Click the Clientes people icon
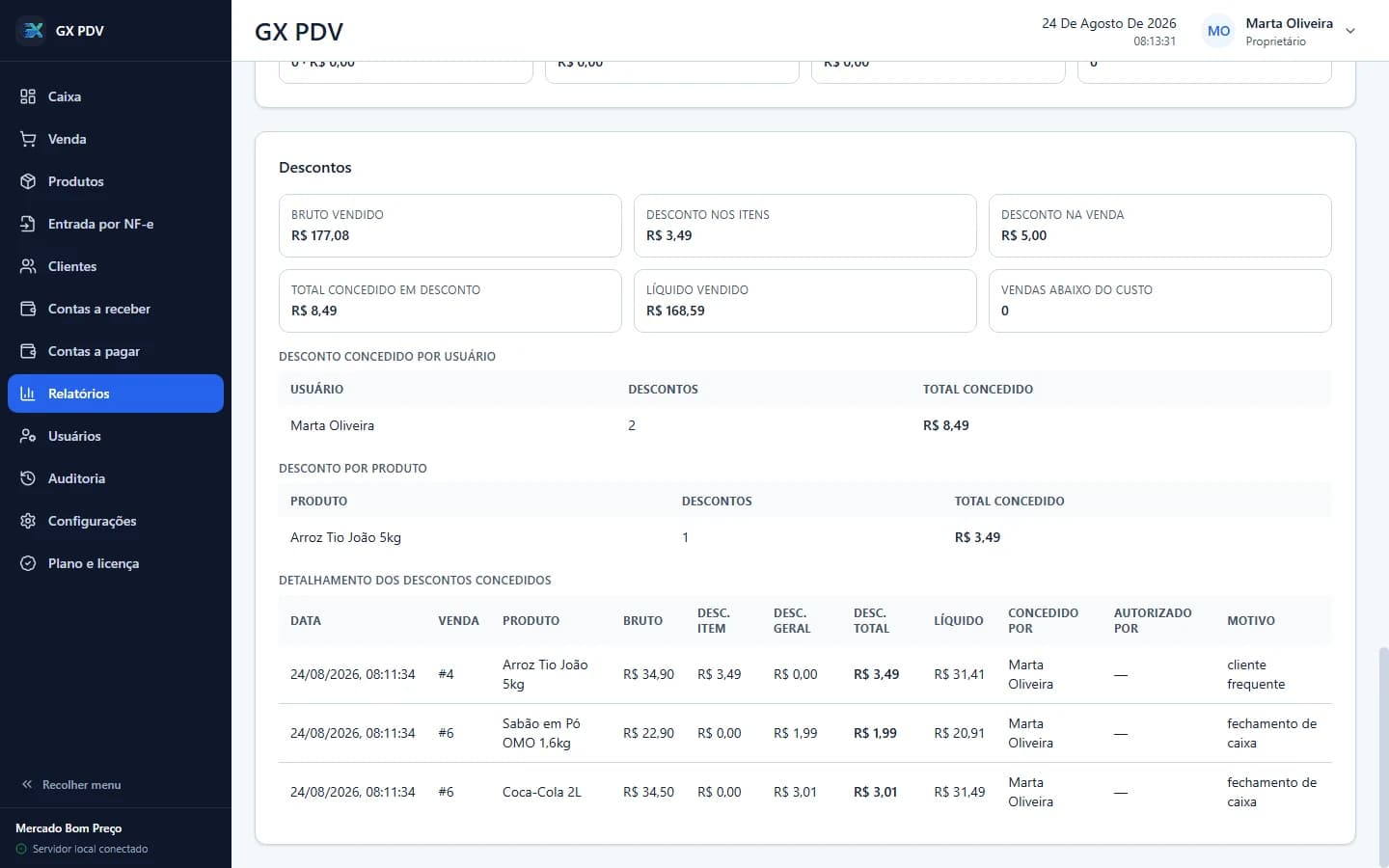This screenshot has width=1389, height=868. point(28,266)
